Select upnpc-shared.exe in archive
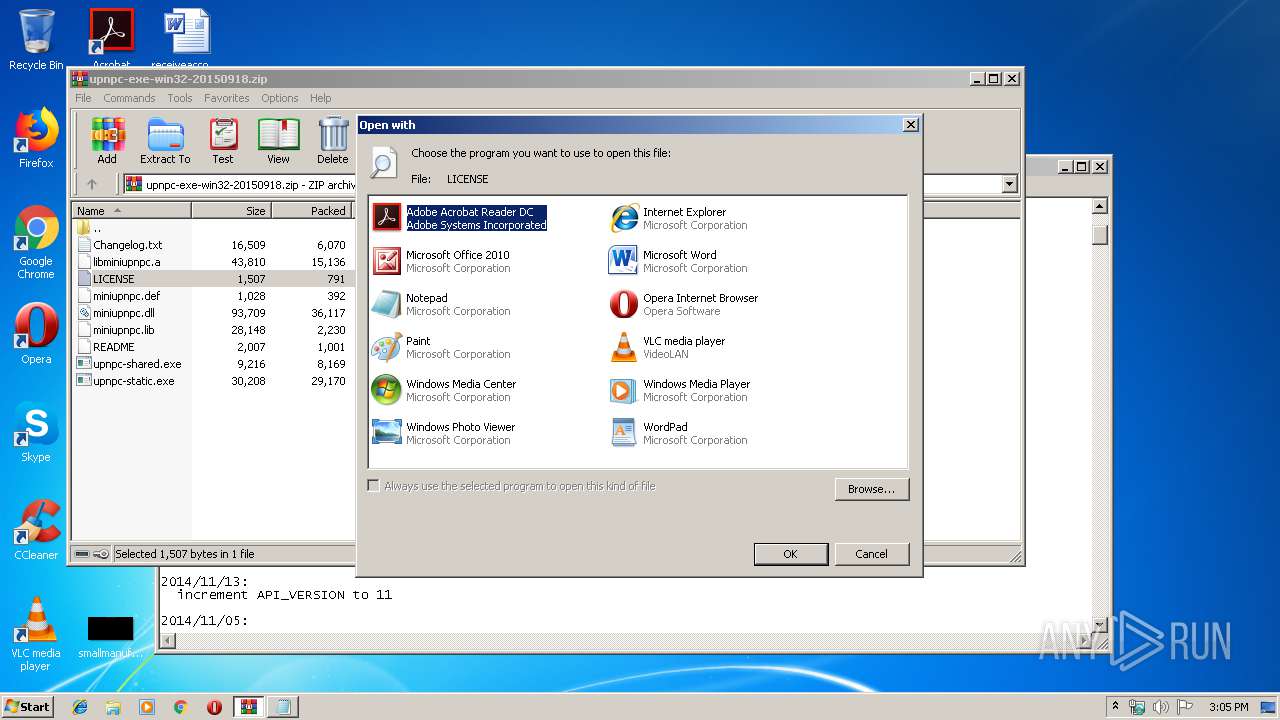The image size is (1280, 720). coord(212,364)
